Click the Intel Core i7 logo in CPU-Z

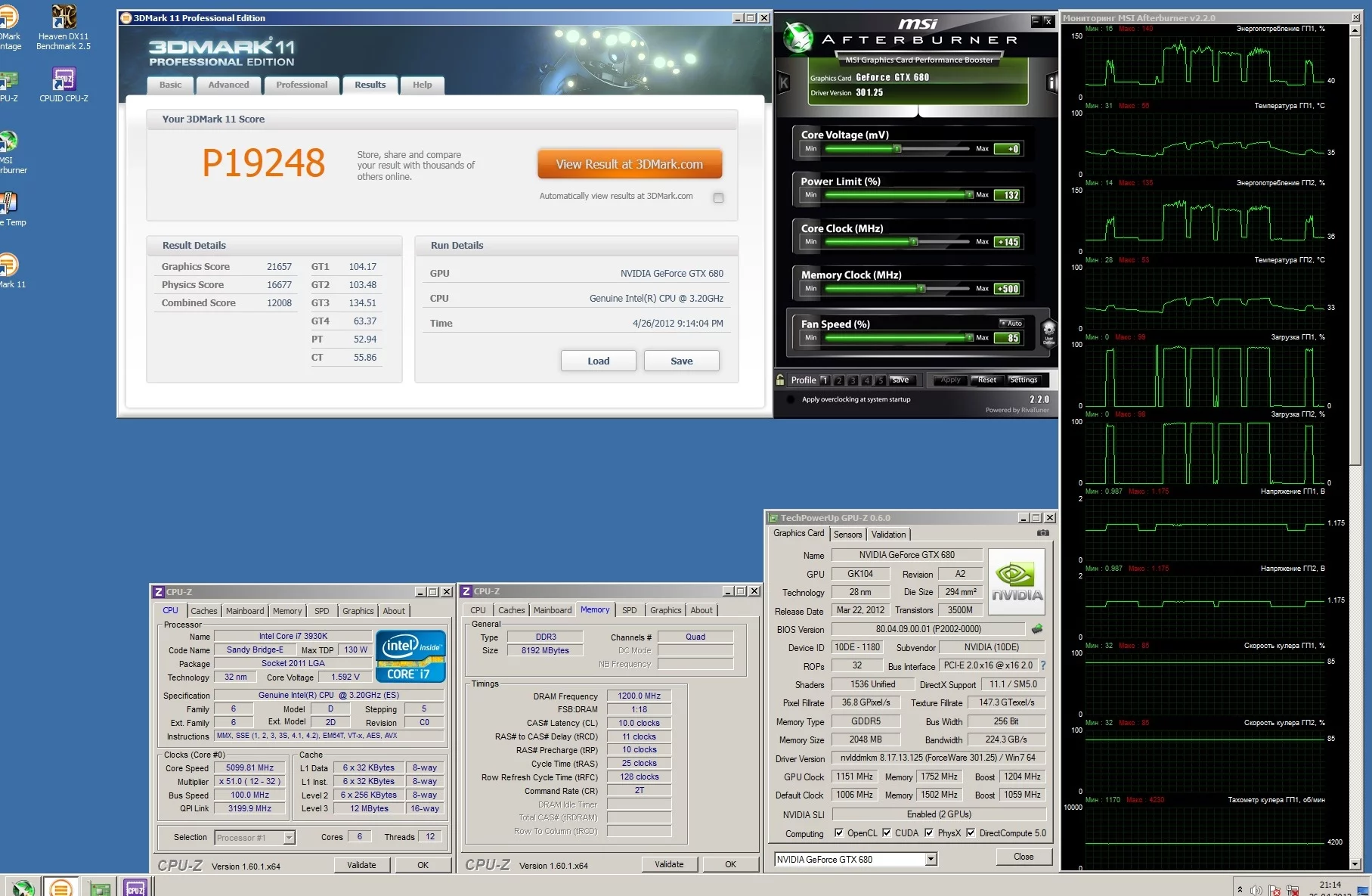tap(410, 656)
